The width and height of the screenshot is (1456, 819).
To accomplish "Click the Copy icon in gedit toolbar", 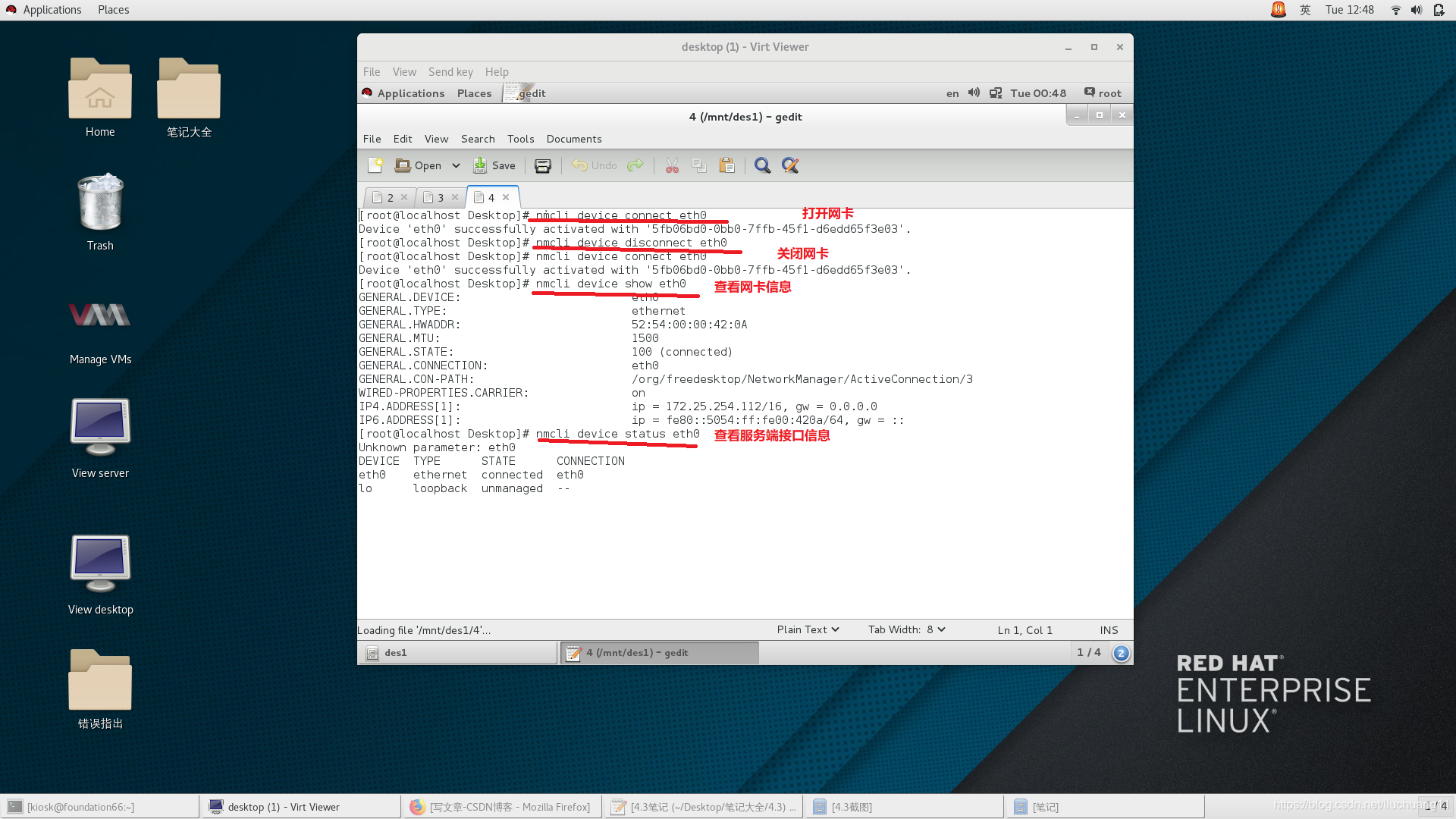I will click(x=699, y=165).
